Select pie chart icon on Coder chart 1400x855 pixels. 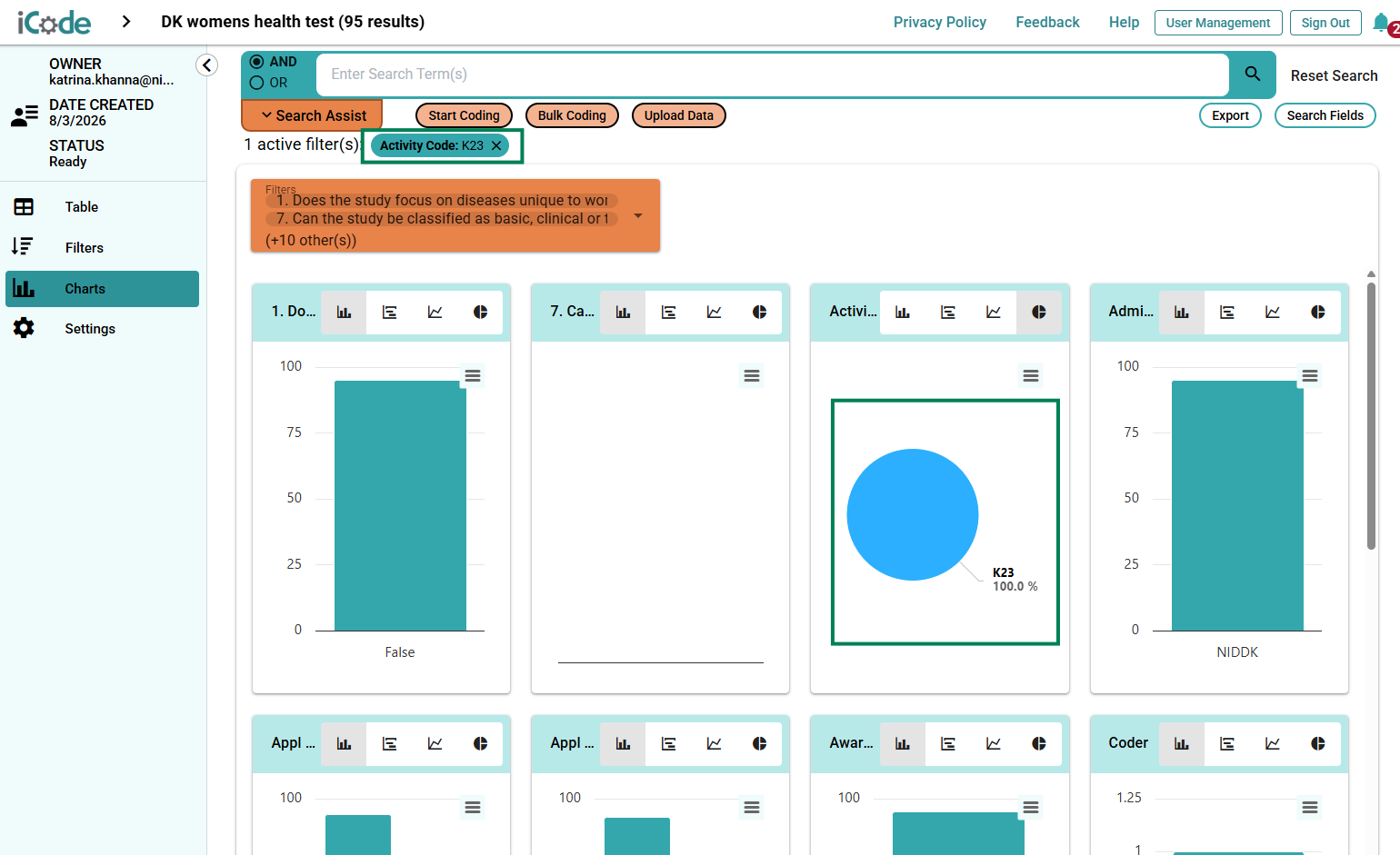pyautogui.click(x=1317, y=743)
